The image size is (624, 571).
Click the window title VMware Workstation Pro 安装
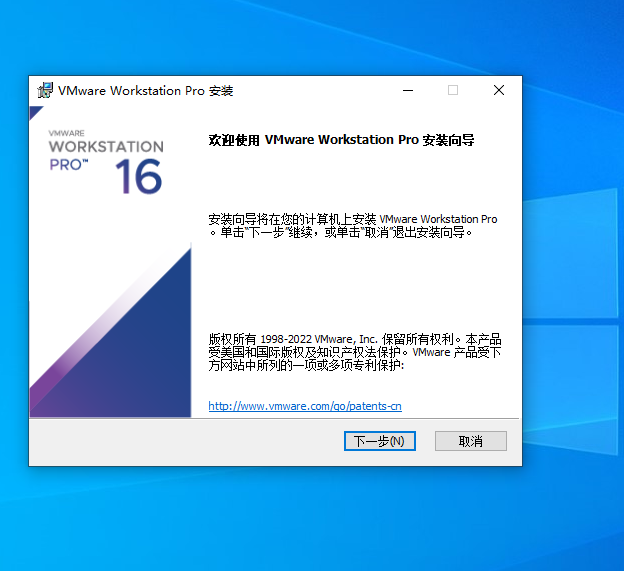pyautogui.click(x=146, y=91)
